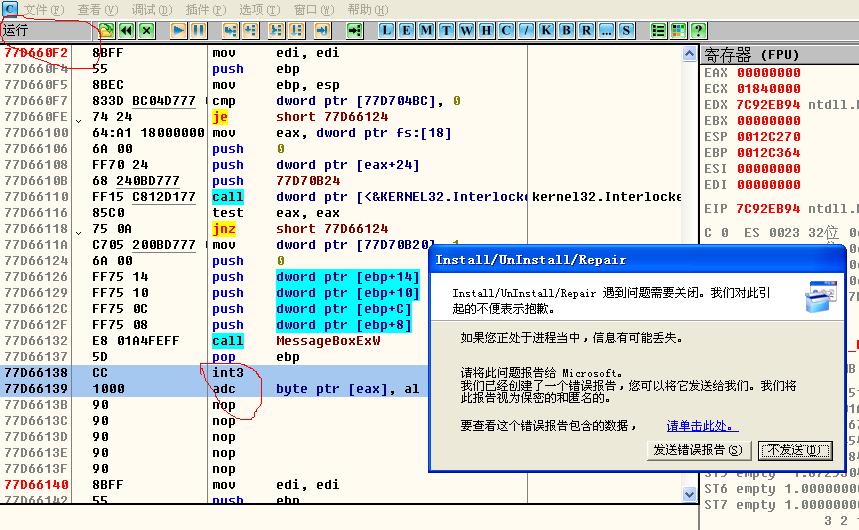Select the EDX register value 7C92EB94

pyautogui.click(x=769, y=105)
